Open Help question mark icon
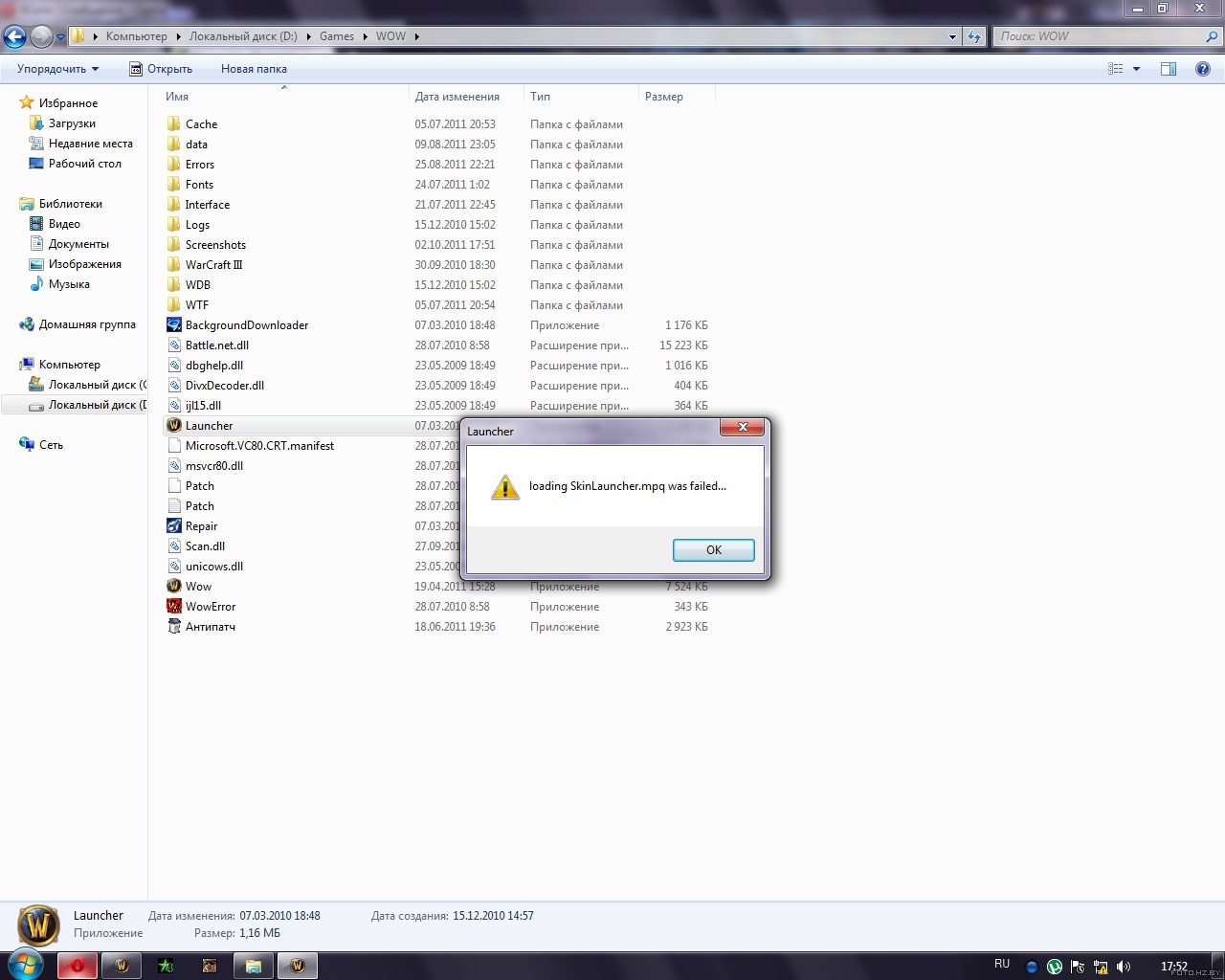This screenshot has width=1225, height=980. point(1203,69)
